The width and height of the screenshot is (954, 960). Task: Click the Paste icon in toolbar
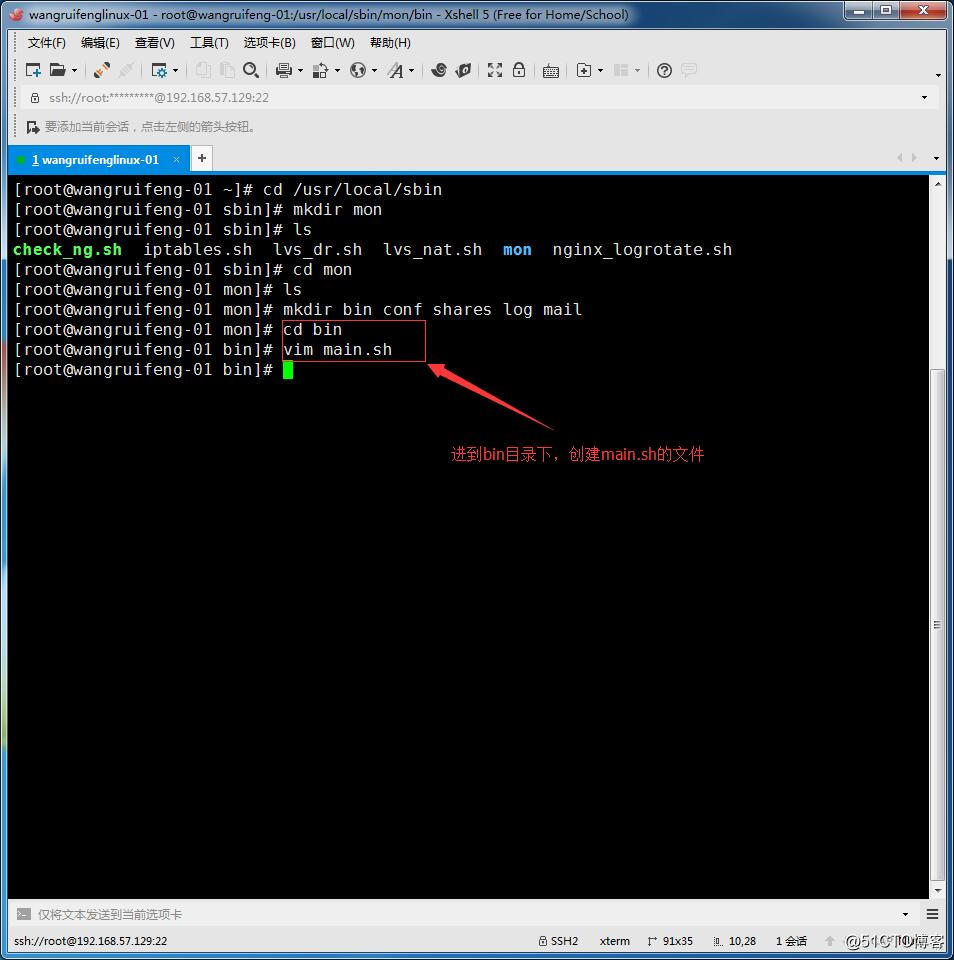[x=227, y=70]
